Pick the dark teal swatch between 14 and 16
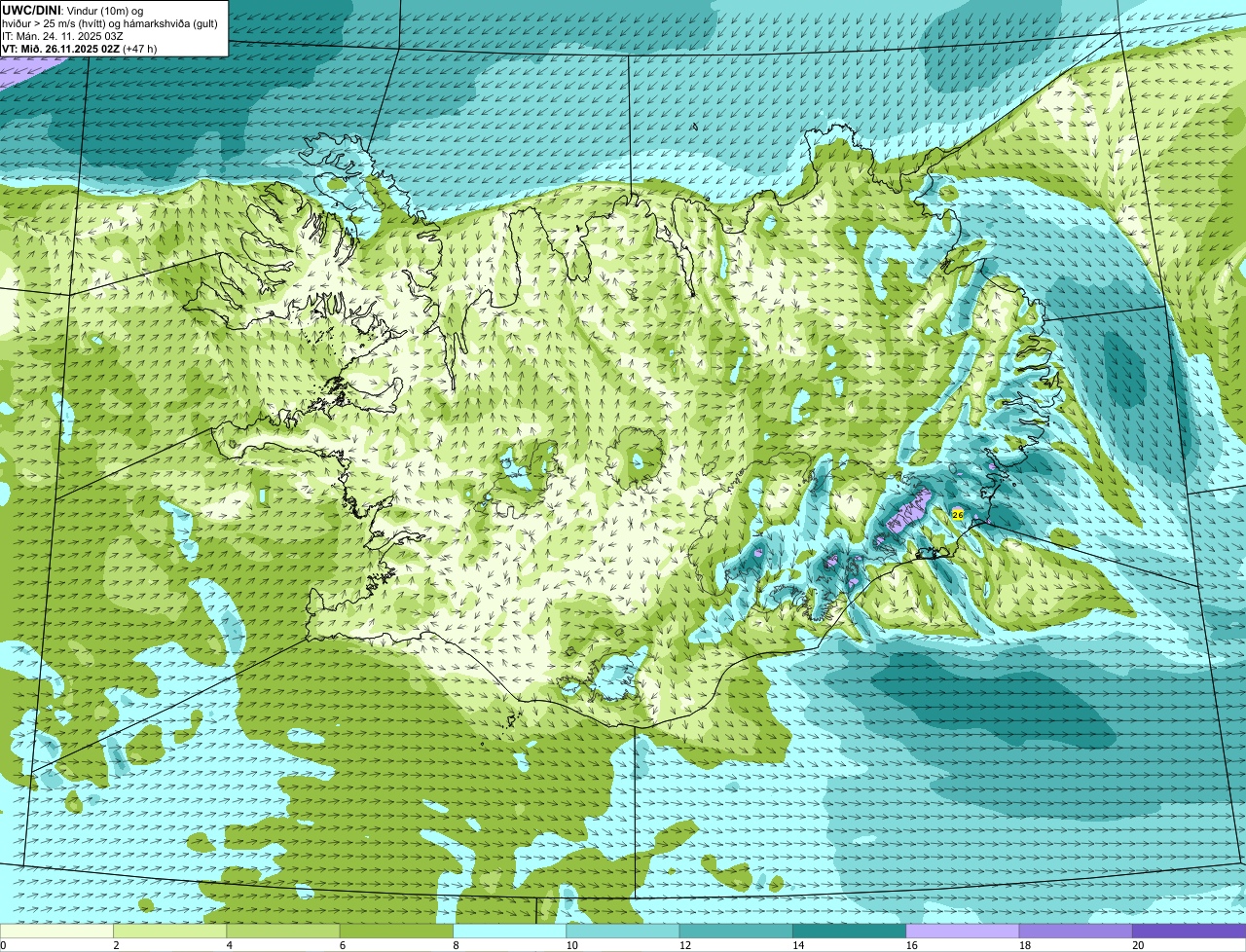The height and width of the screenshot is (952, 1246). [x=850, y=931]
